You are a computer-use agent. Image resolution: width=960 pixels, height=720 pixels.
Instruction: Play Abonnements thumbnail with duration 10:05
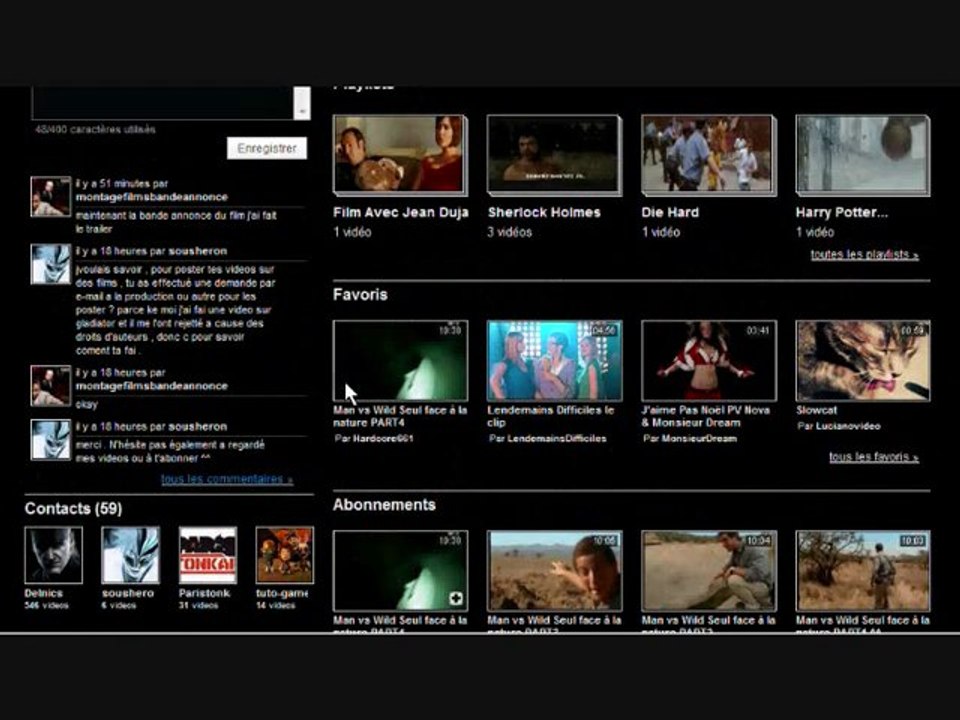554,571
